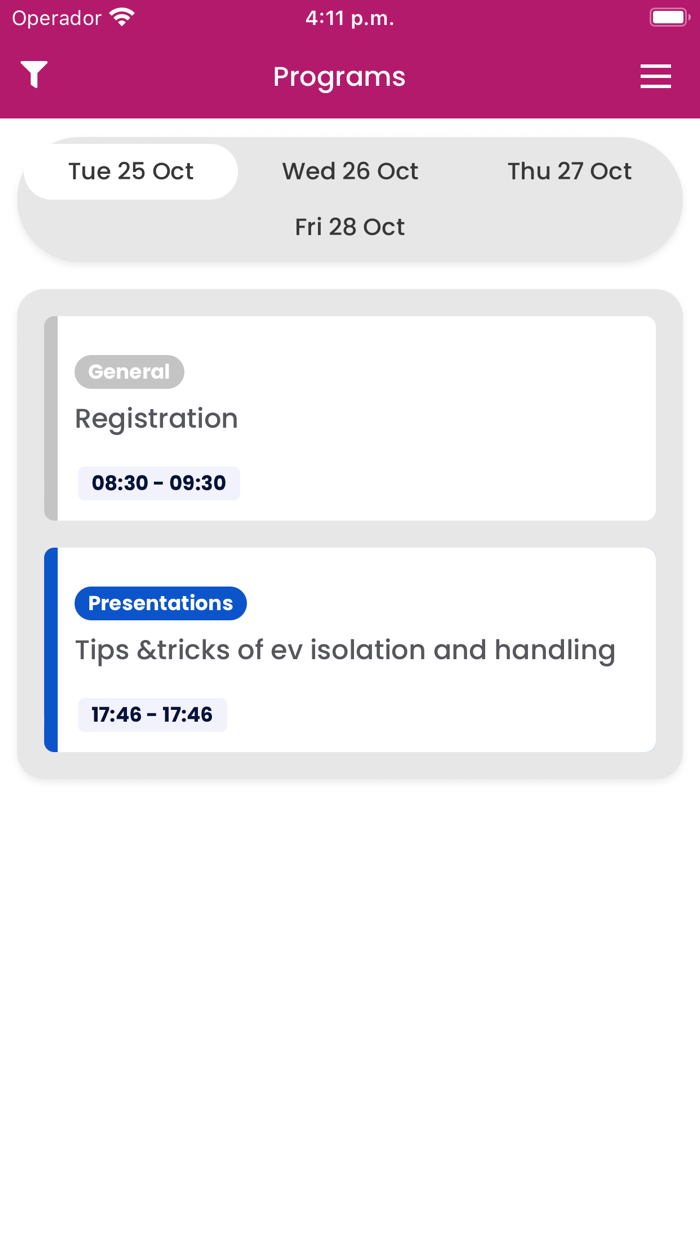Tap the 17:46 - 17:46 time badge
The image size is (700, 1244).
(x=152, y=715)
